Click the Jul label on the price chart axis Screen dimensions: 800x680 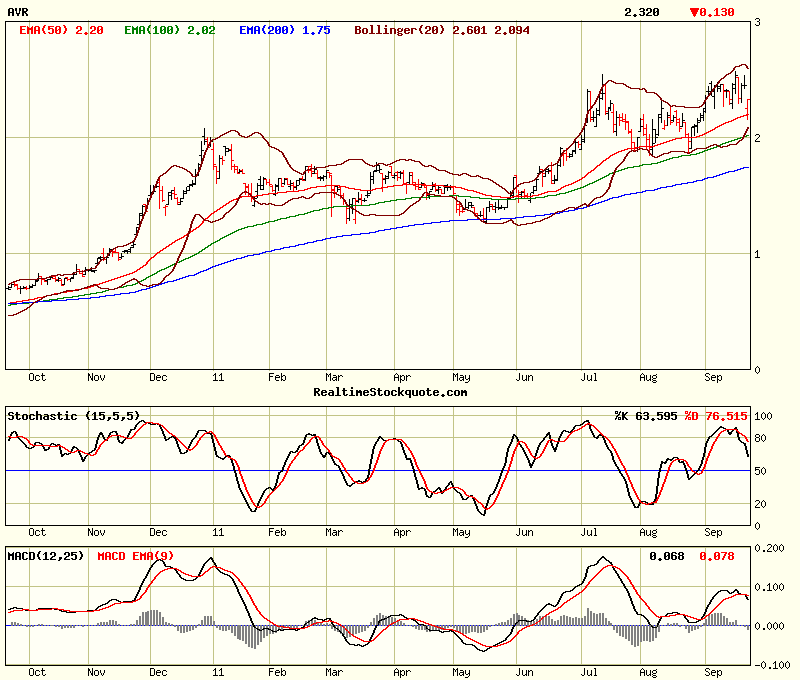590,378
